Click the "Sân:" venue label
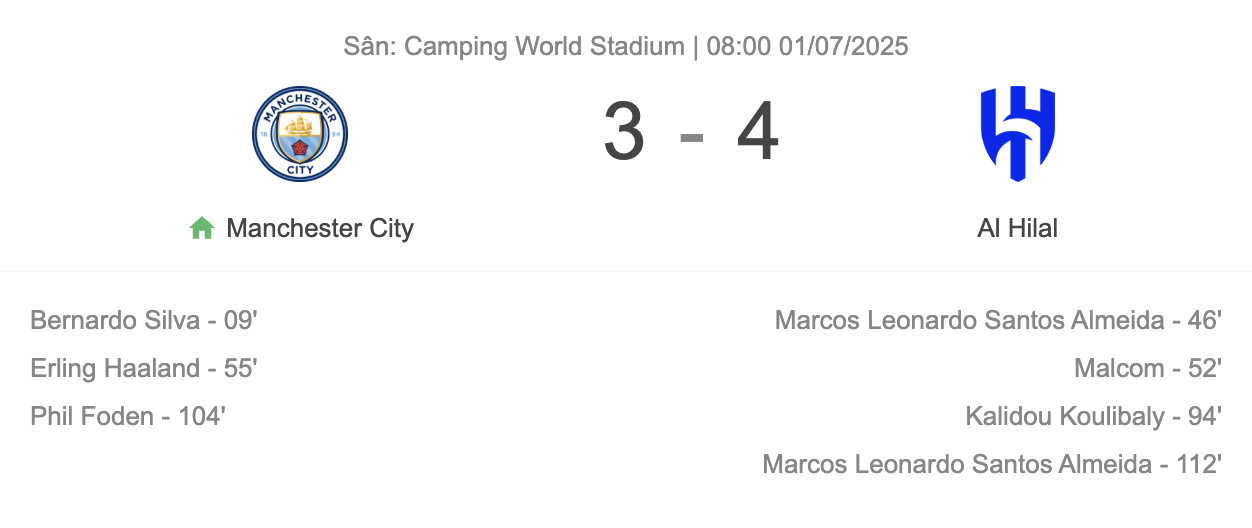Viewport: 1252px width, 528px height. 370,46
